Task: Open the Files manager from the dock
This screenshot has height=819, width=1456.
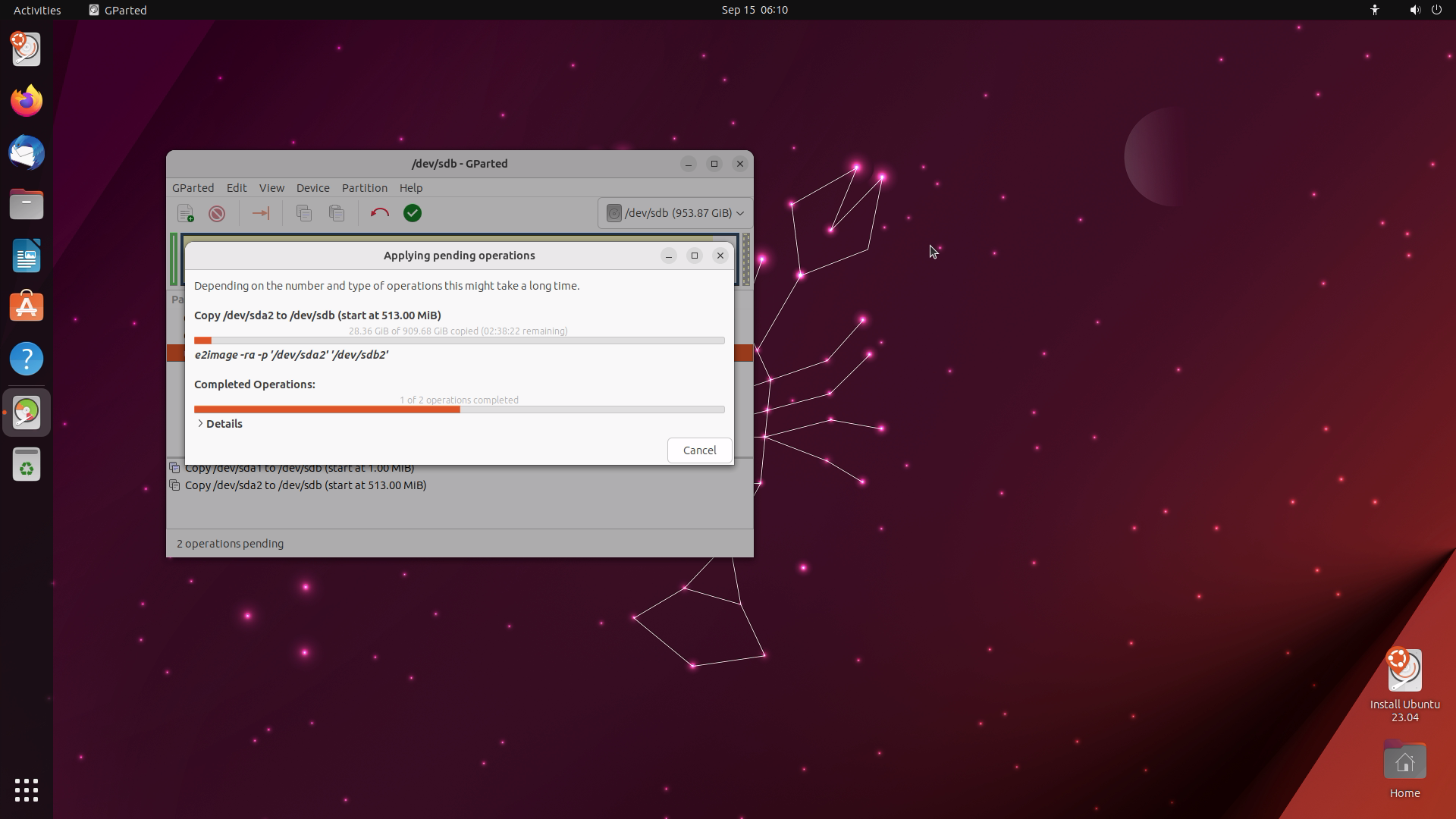Action: (x=27, y=204)
